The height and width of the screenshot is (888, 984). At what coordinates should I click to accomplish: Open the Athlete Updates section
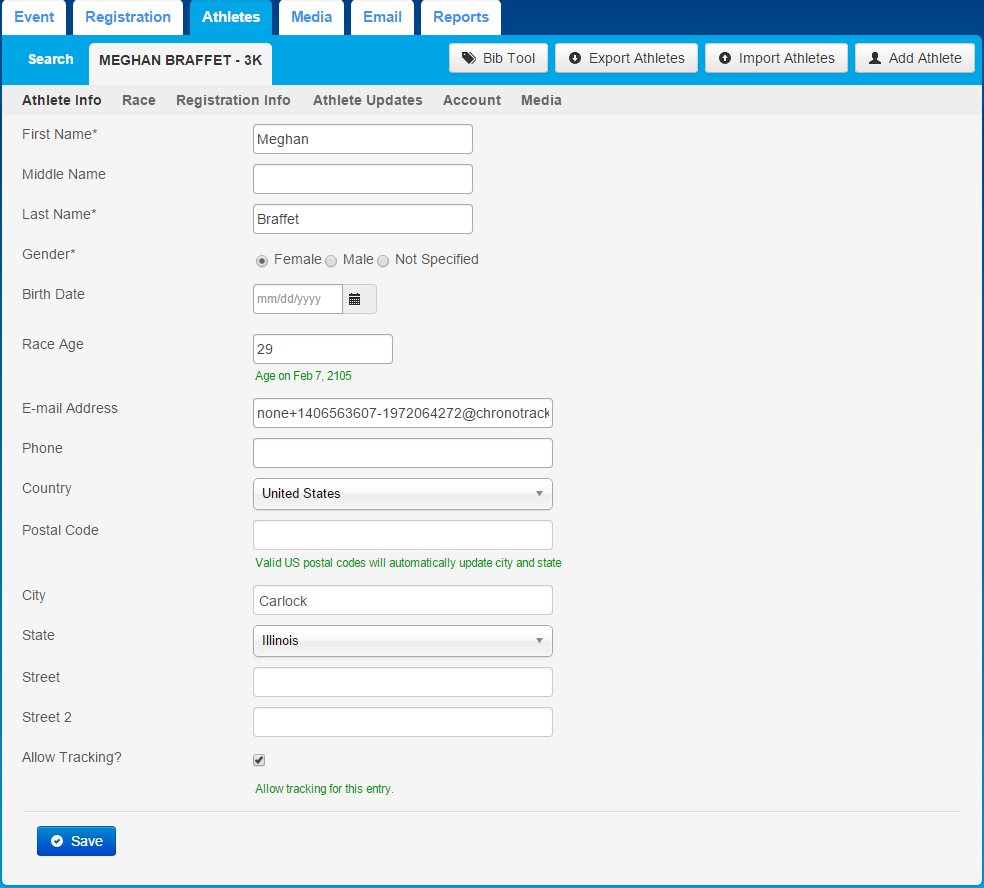pyautogui.click(x=368, y=100)
